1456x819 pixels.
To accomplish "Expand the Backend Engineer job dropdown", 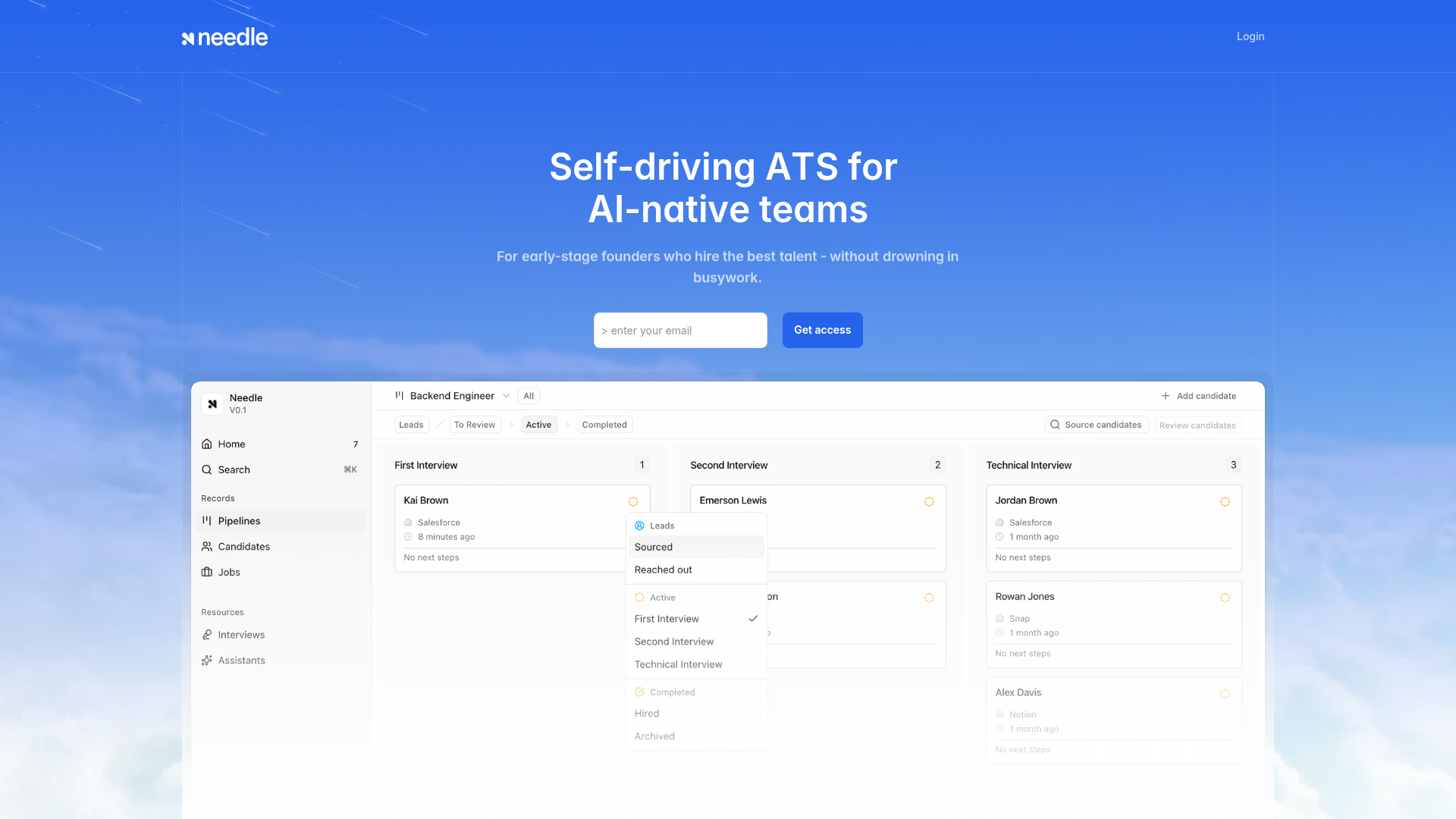I will click(x=506, y=396).
